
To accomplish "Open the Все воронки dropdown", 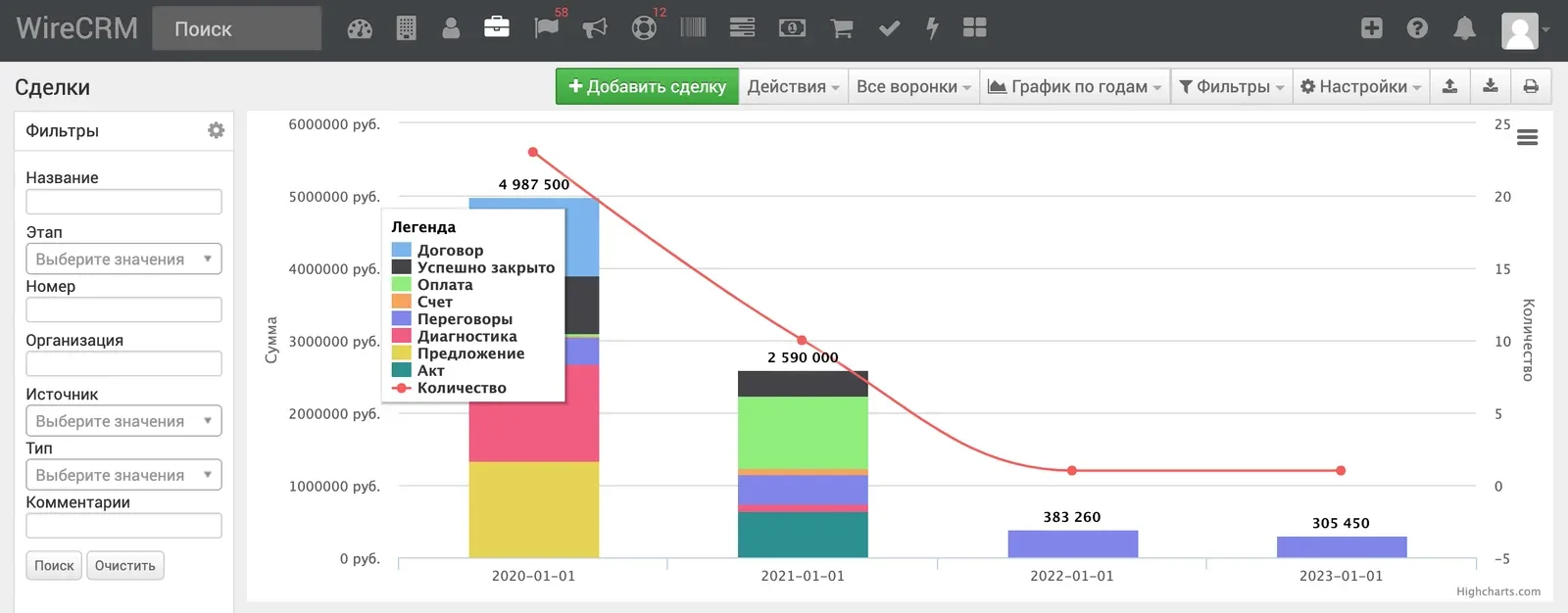I will (913, 86).
